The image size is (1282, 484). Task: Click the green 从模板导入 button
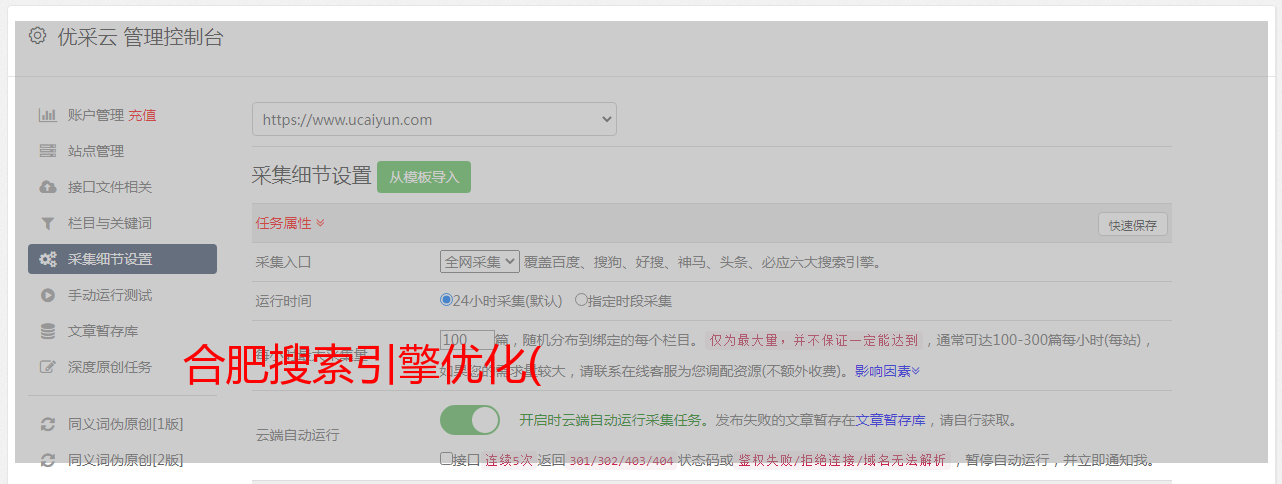pyautogui.click(x=424, y=177)
